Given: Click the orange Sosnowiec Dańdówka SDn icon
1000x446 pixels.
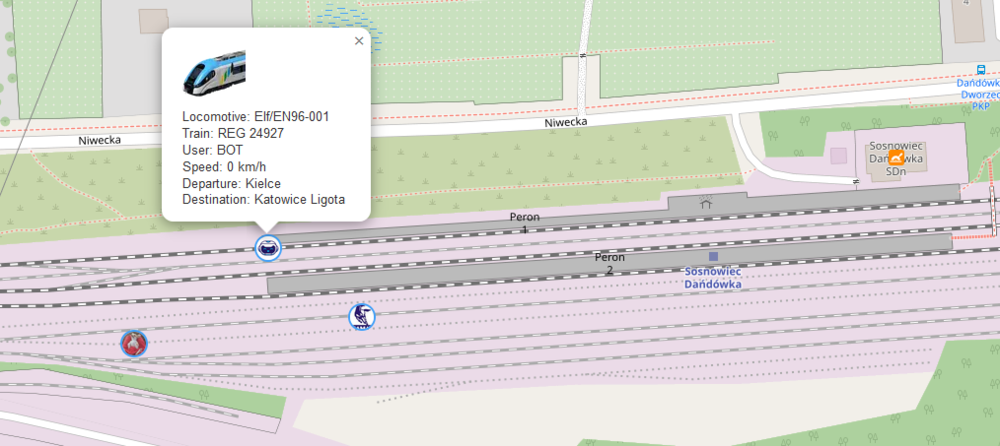Looking at the screenshot, I should (897, 156).
